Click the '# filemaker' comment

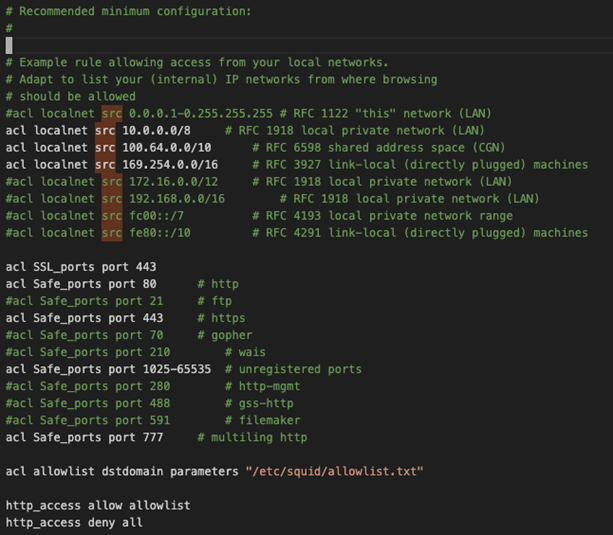pos(263,421)
